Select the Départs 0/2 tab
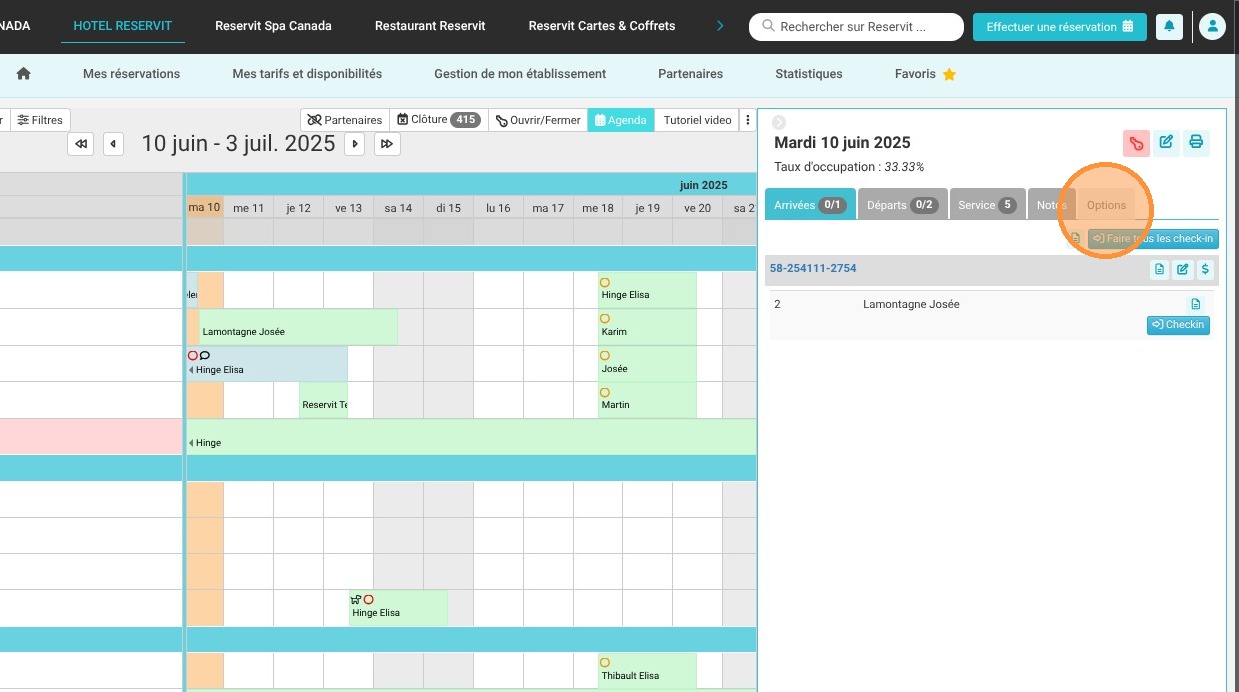Image resolution: width=1239 pixels, height=692 pixels. pyautogui.click(x=903, y=204)
